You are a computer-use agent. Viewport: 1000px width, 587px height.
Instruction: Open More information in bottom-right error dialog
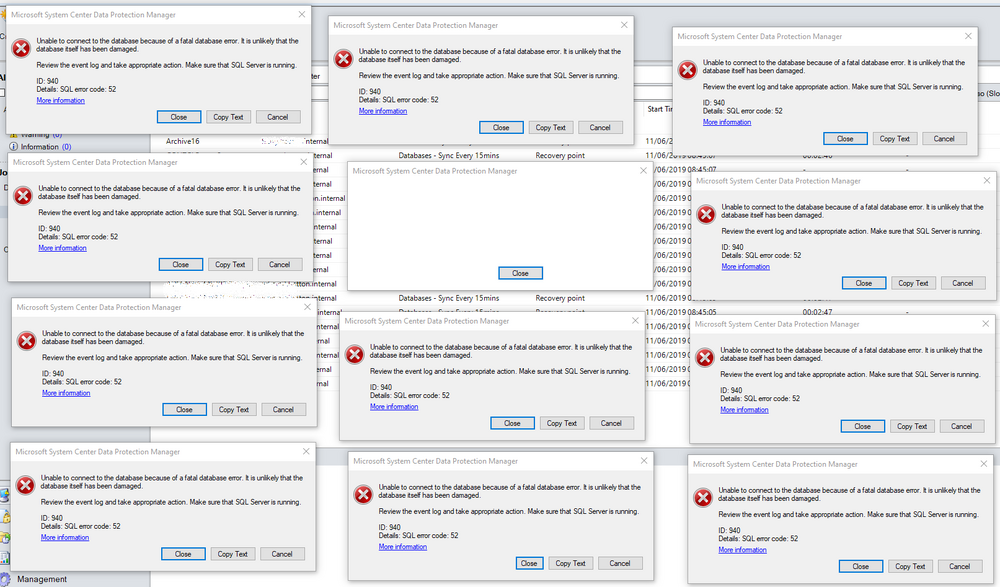coord(742,549)
